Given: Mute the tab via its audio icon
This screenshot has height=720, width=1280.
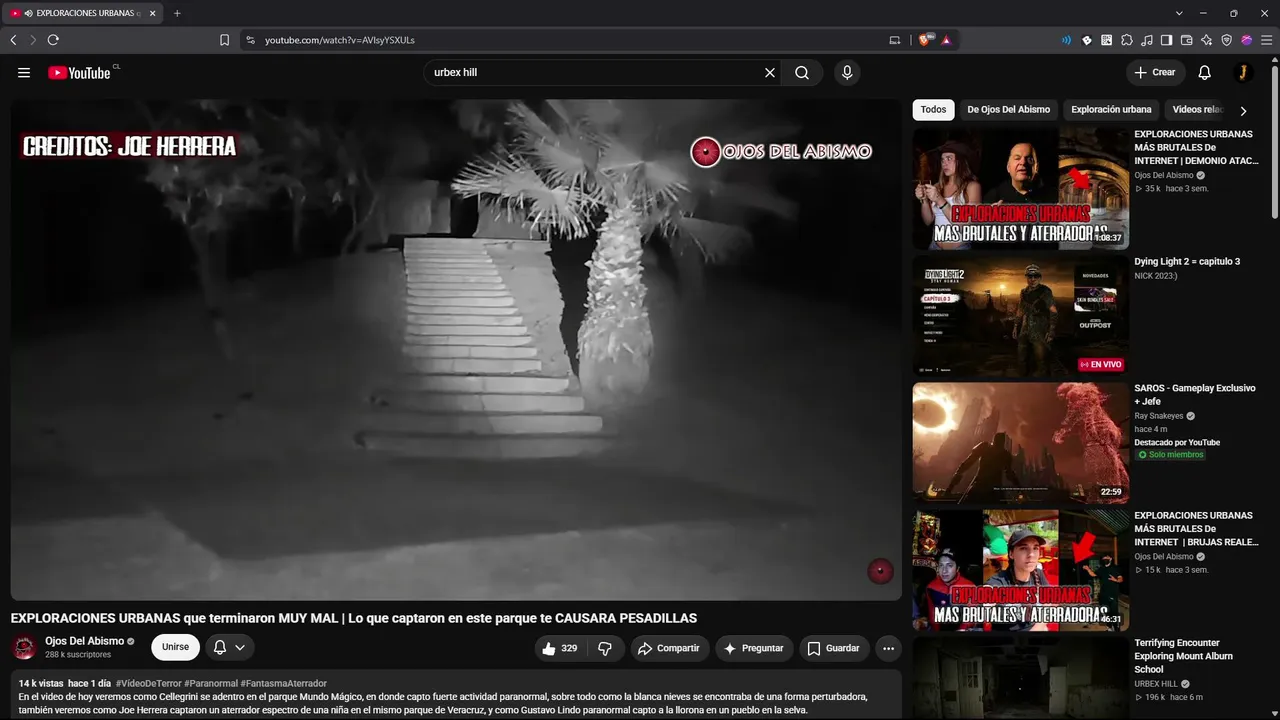Looking at the screenshot, I should (x=28, y=13).
